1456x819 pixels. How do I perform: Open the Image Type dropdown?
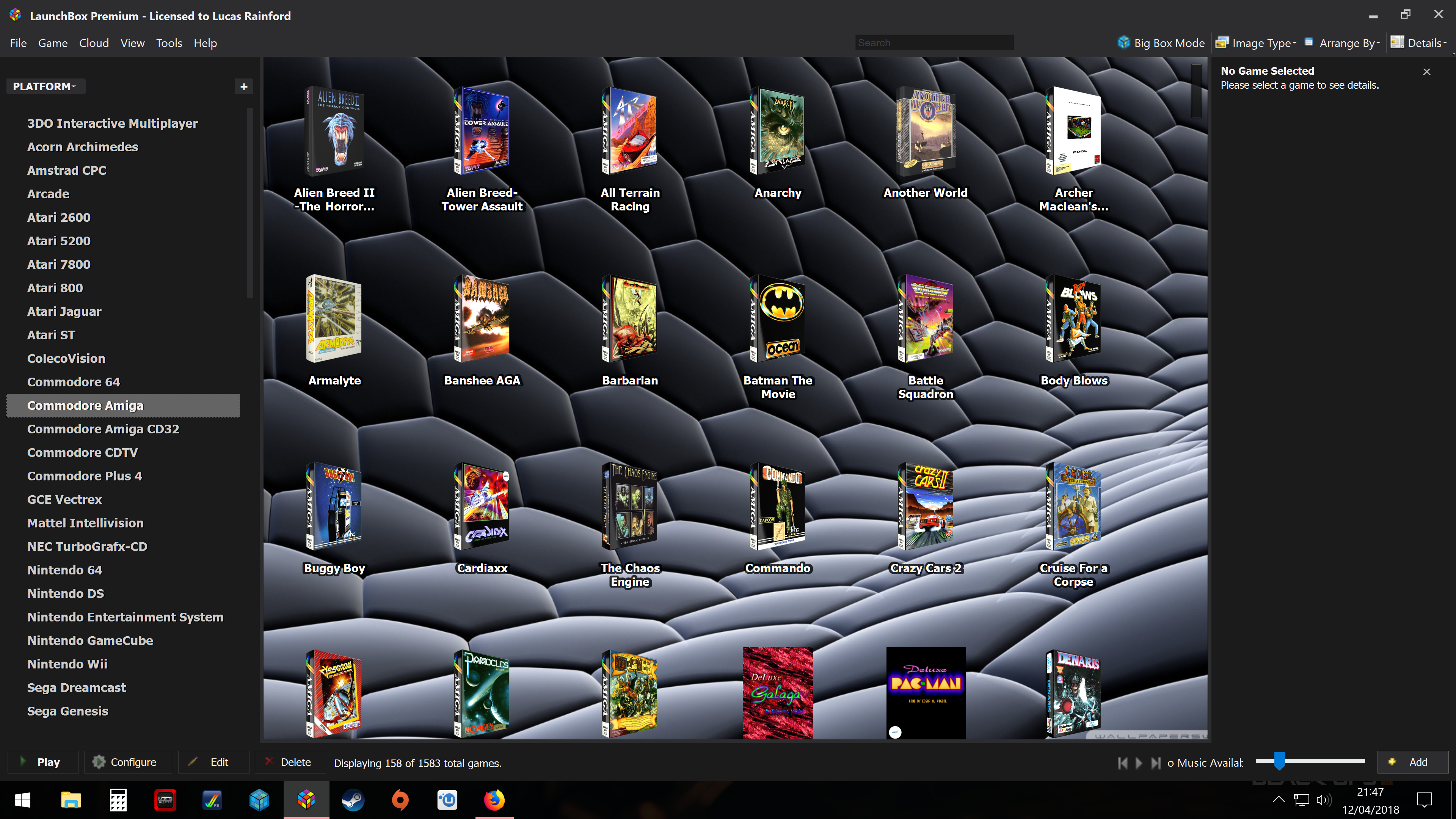click(x=1256, y=43)
